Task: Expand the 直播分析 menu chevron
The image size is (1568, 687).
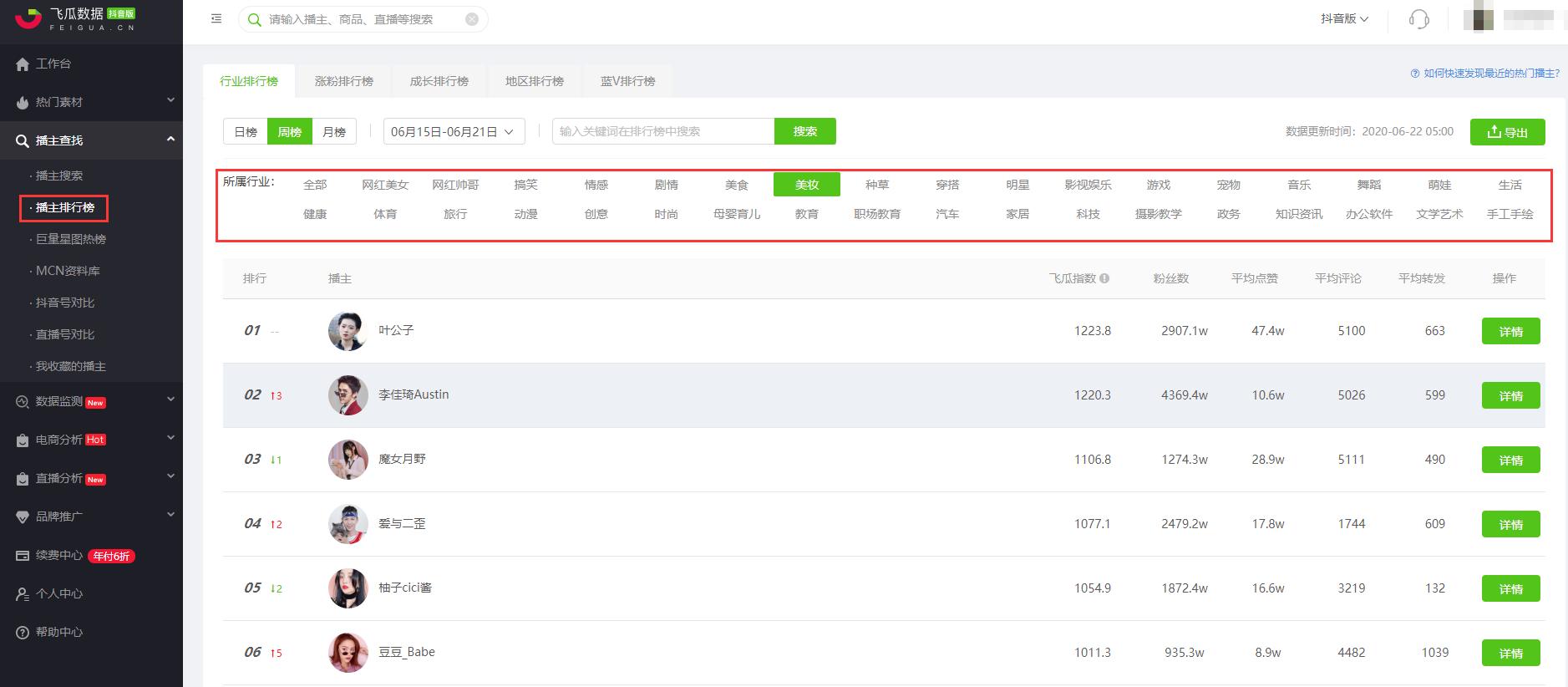Action: click(170, 476)
